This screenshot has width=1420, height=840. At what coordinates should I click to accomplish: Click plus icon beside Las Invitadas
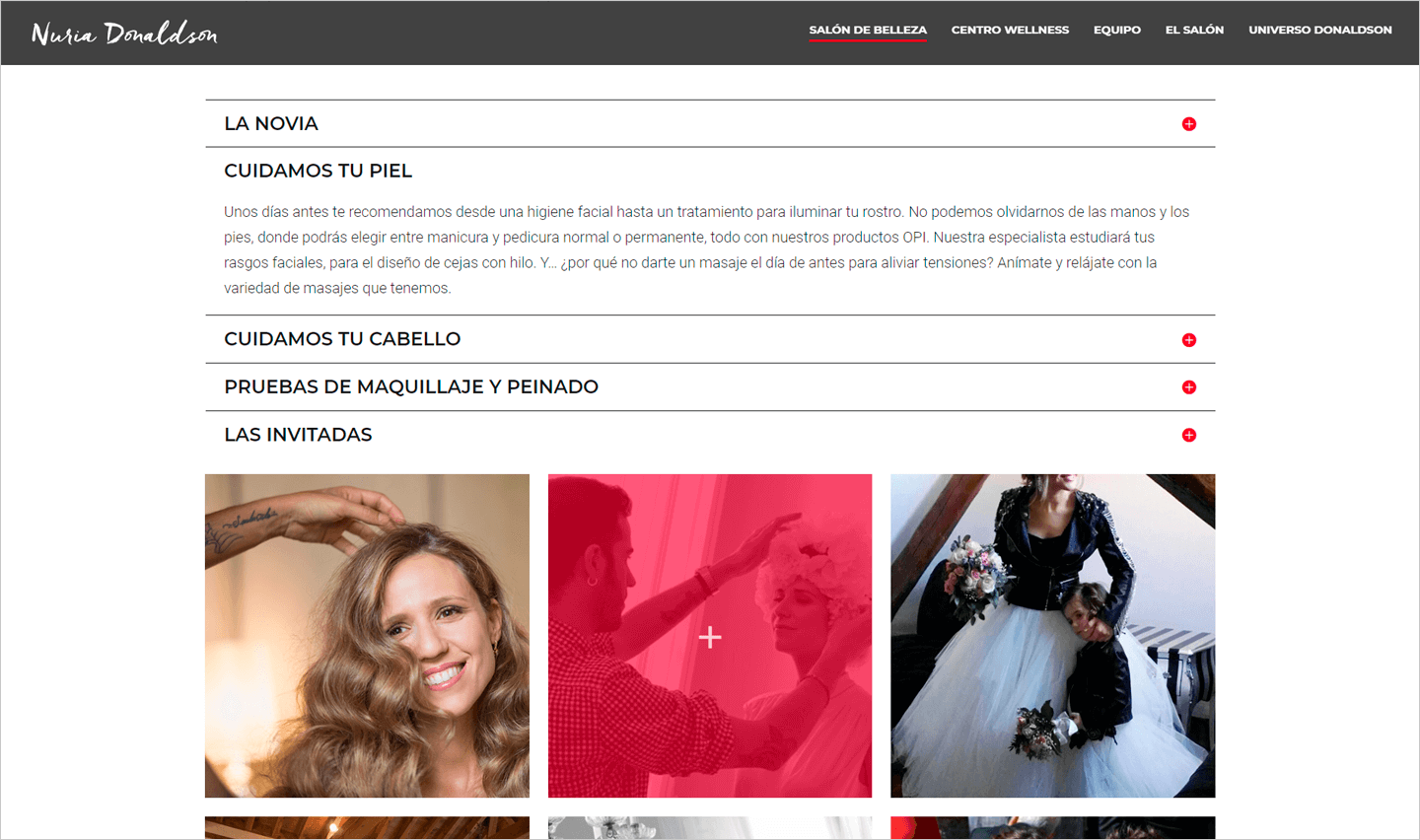[x=1188, y=435]
